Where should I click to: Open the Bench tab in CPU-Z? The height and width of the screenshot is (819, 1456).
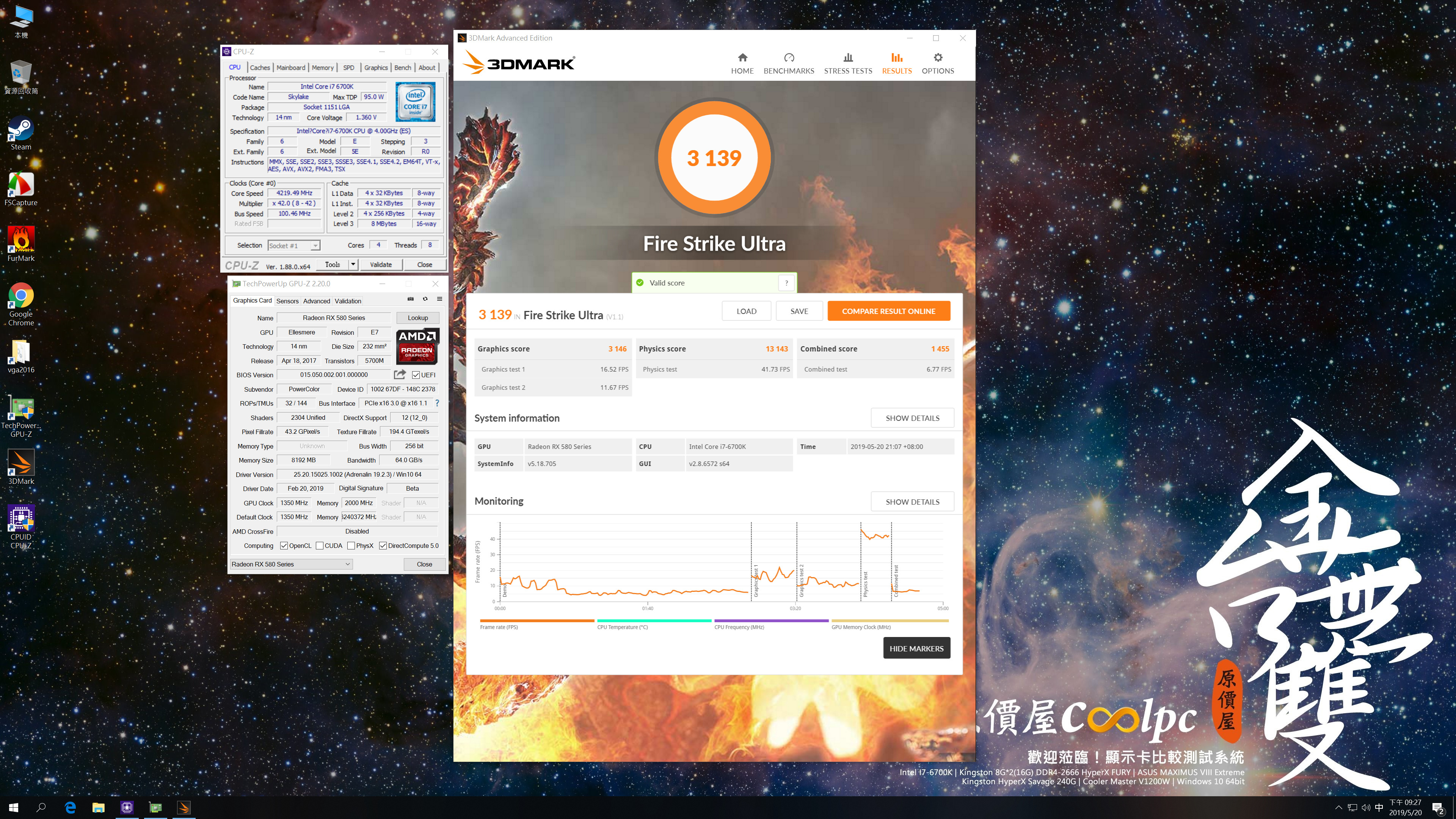point(402,67)
